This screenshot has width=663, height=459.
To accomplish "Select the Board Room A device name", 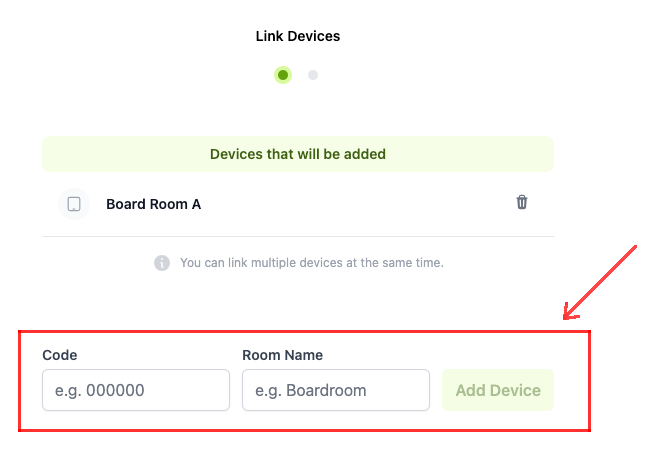I will click(153, 204).
